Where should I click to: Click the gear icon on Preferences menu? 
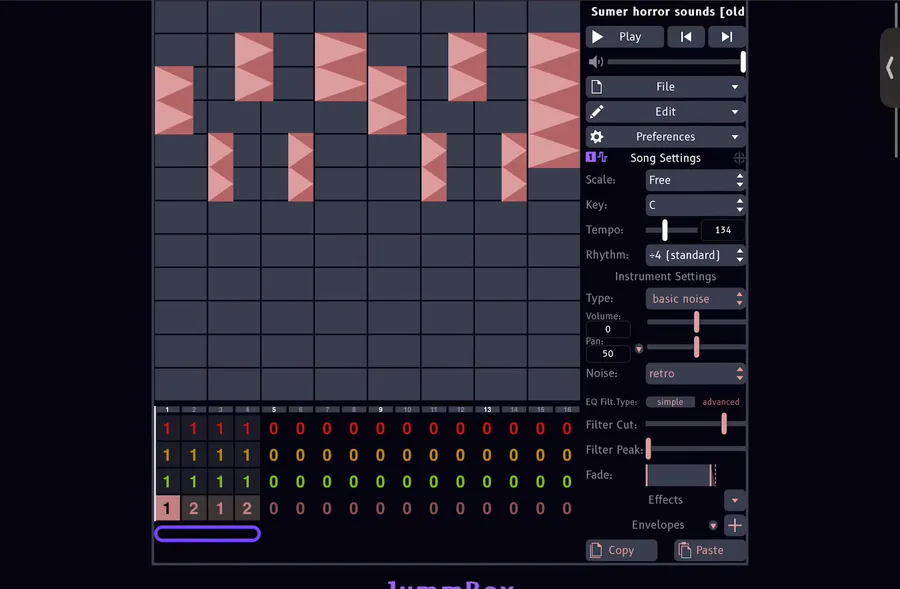[597, 137]
